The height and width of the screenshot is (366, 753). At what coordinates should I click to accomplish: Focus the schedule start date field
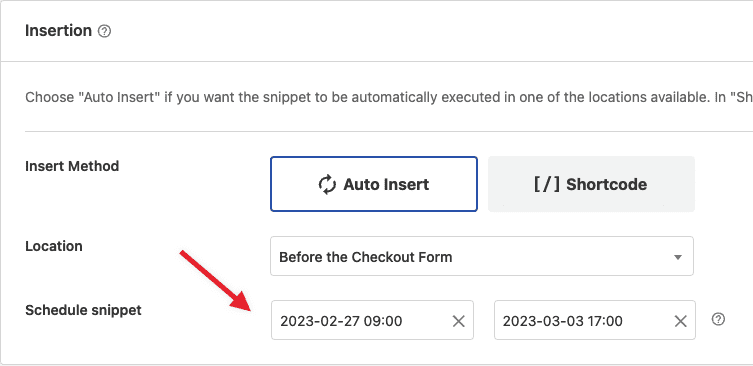tap(372, 320)
